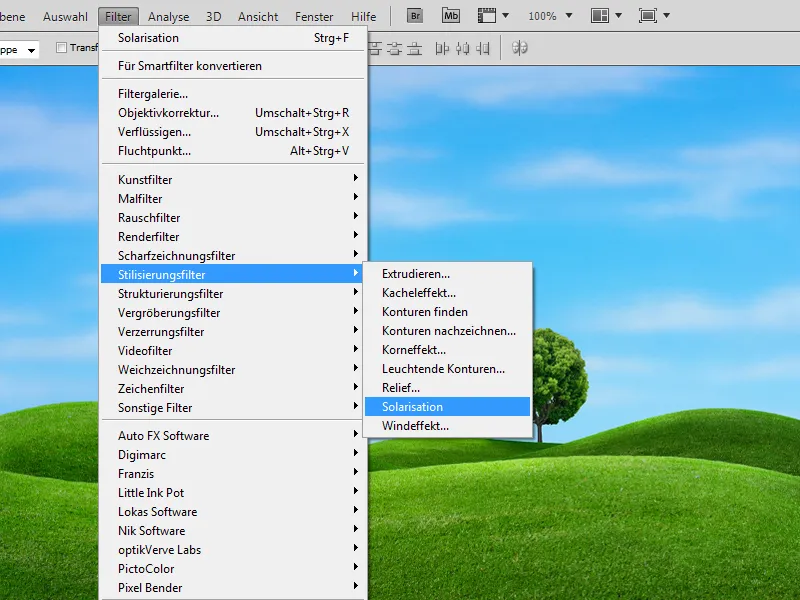Choose Konturen finden filter

(447, 312)
